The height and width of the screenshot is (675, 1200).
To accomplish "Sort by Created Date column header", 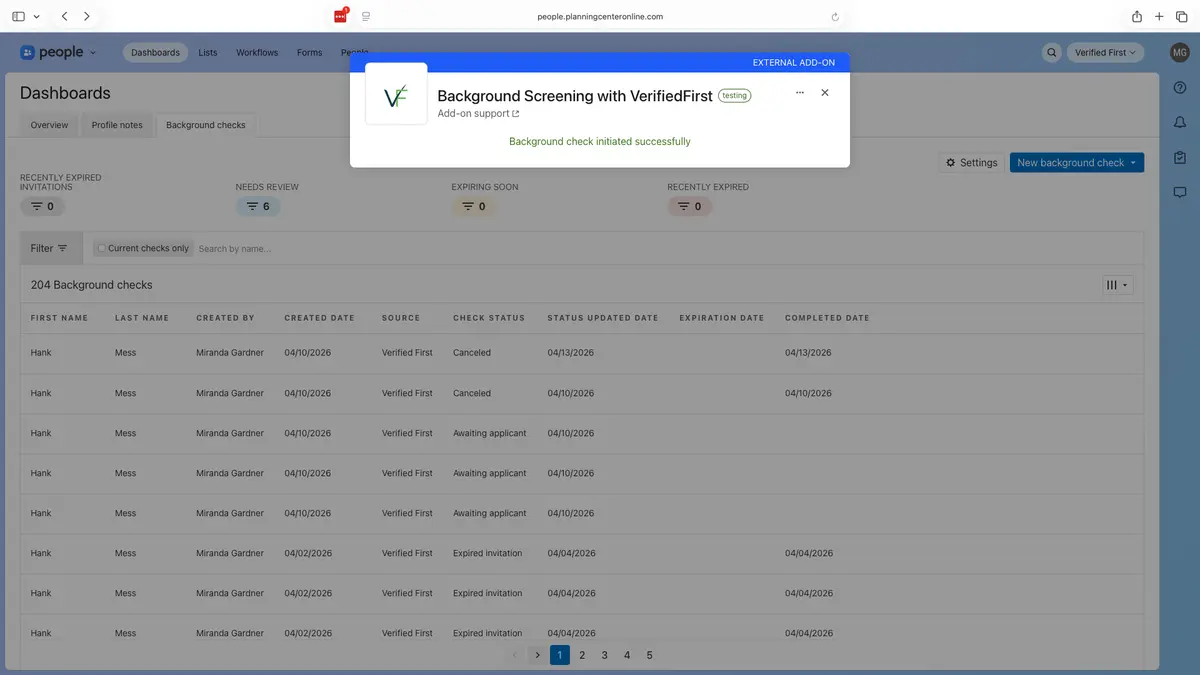I will tap(319, 318).
